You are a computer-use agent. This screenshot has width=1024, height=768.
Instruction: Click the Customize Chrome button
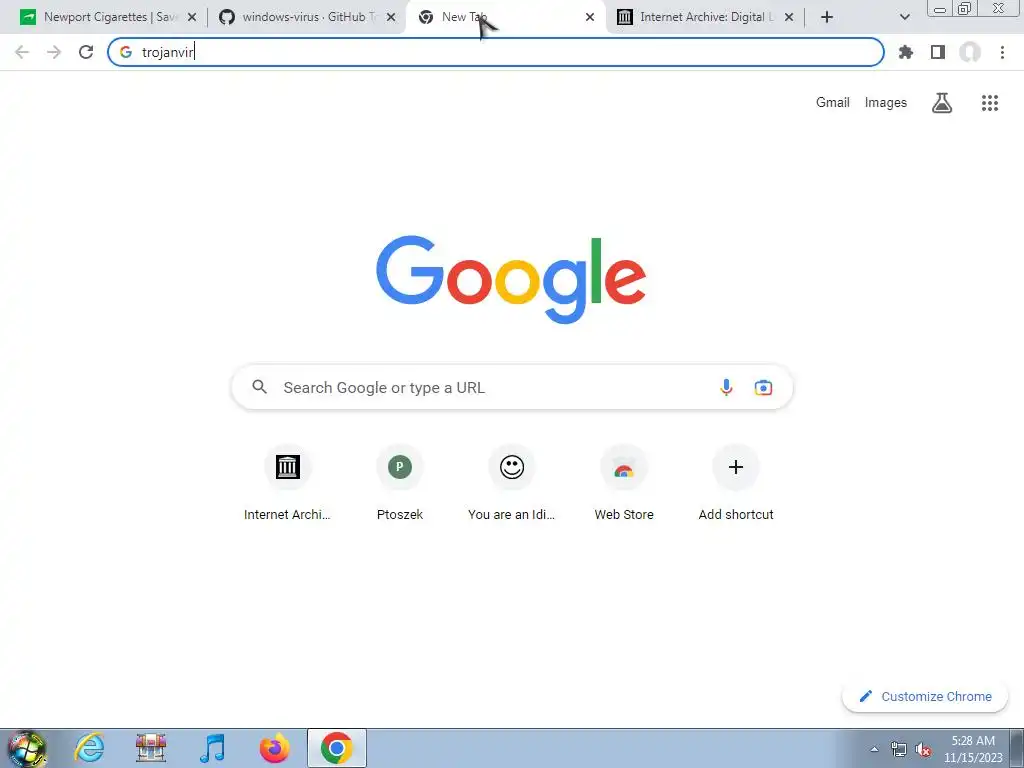[925, 696]
